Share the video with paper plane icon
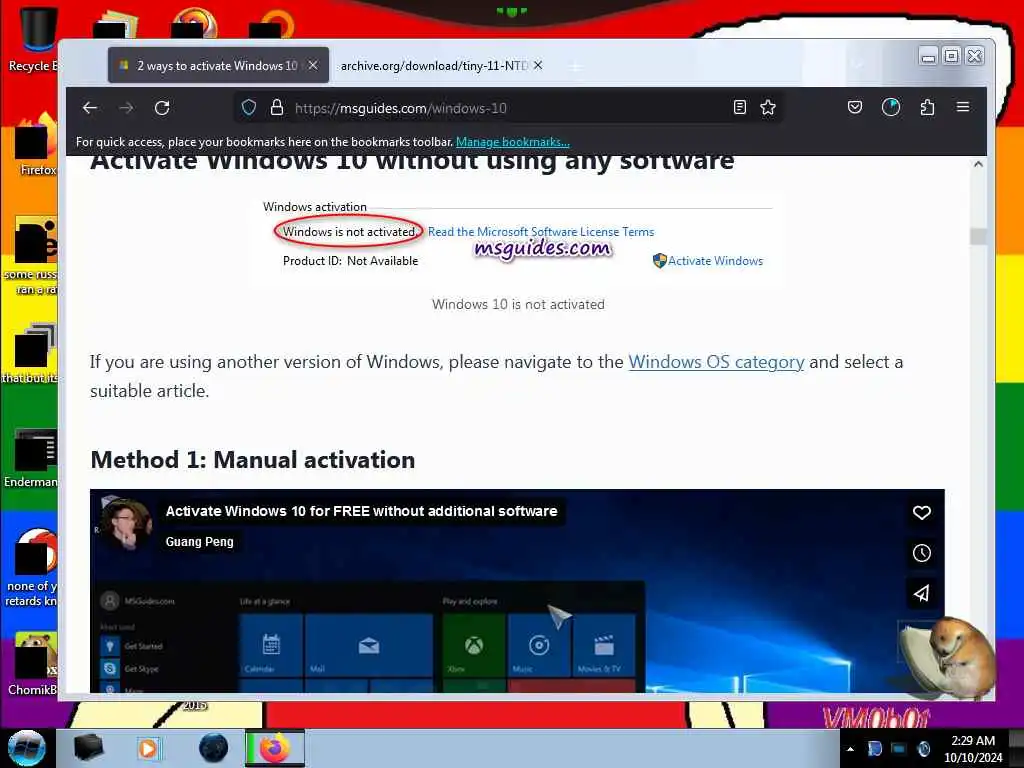This screenshot has height=768, width=1024. (x=921, y=594)
